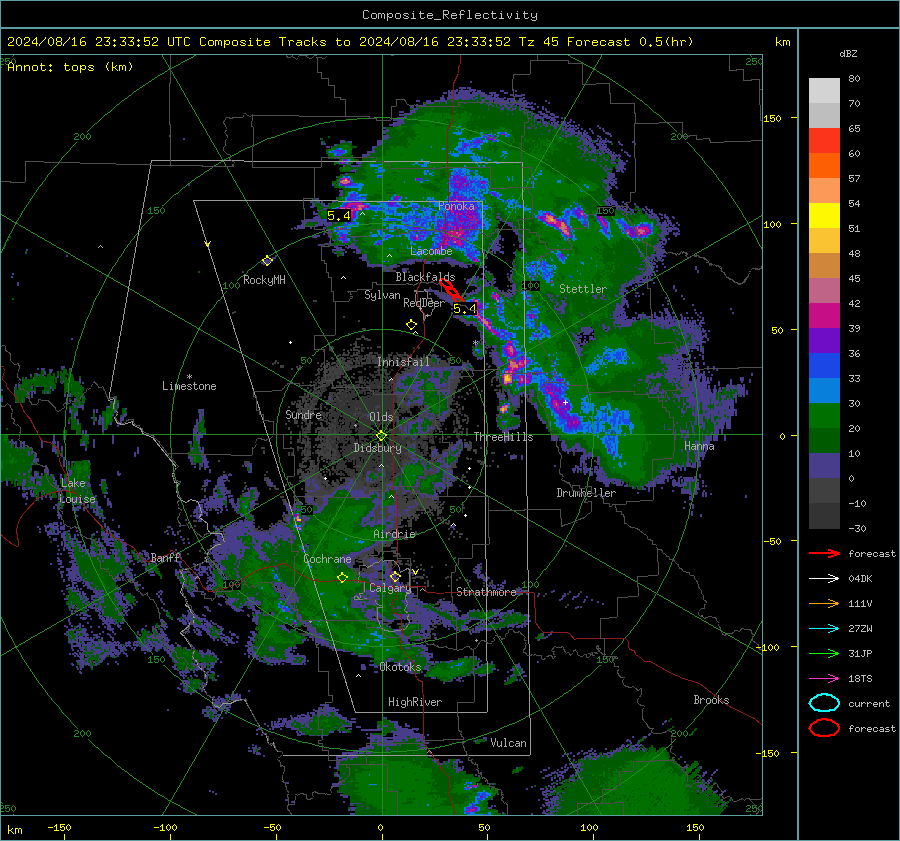Image resolution: width=900 pixels, height=841 pixels.
Task: Click the Sundre town label
Action: click(304, 414)
